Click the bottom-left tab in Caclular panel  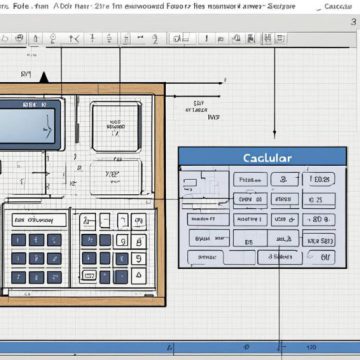206,257
